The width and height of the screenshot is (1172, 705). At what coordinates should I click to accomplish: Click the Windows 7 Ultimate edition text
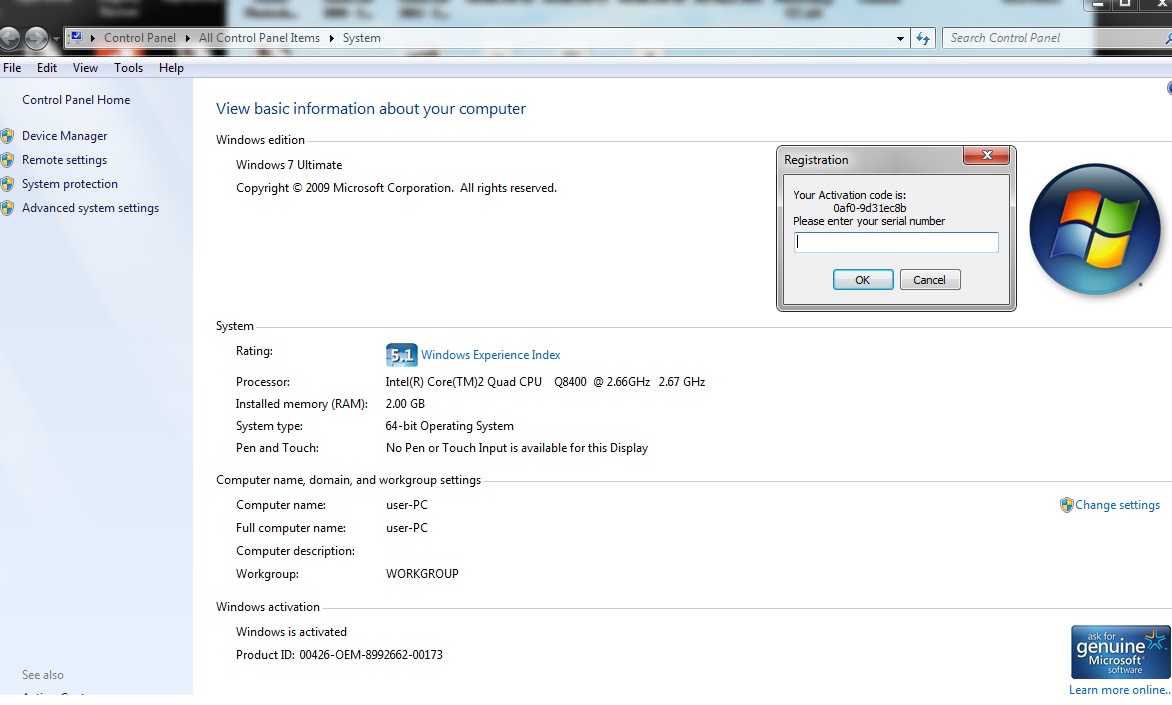[289, 165]
